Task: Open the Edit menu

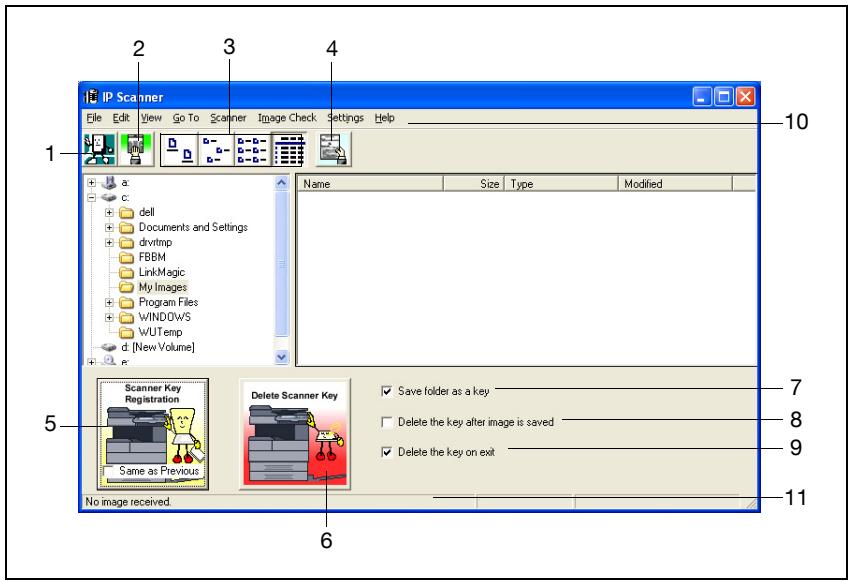Action: [121, 118]
